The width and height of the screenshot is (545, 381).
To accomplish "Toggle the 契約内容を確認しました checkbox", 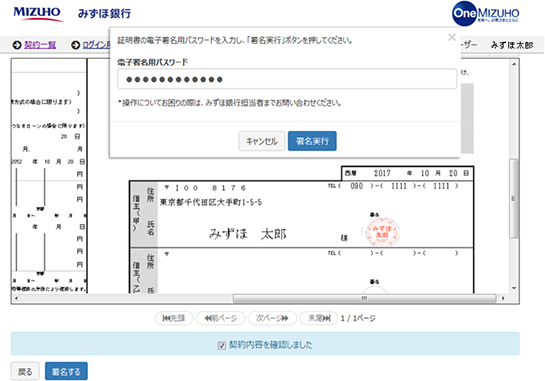I will pyautogui.click(x=221, y=345).
